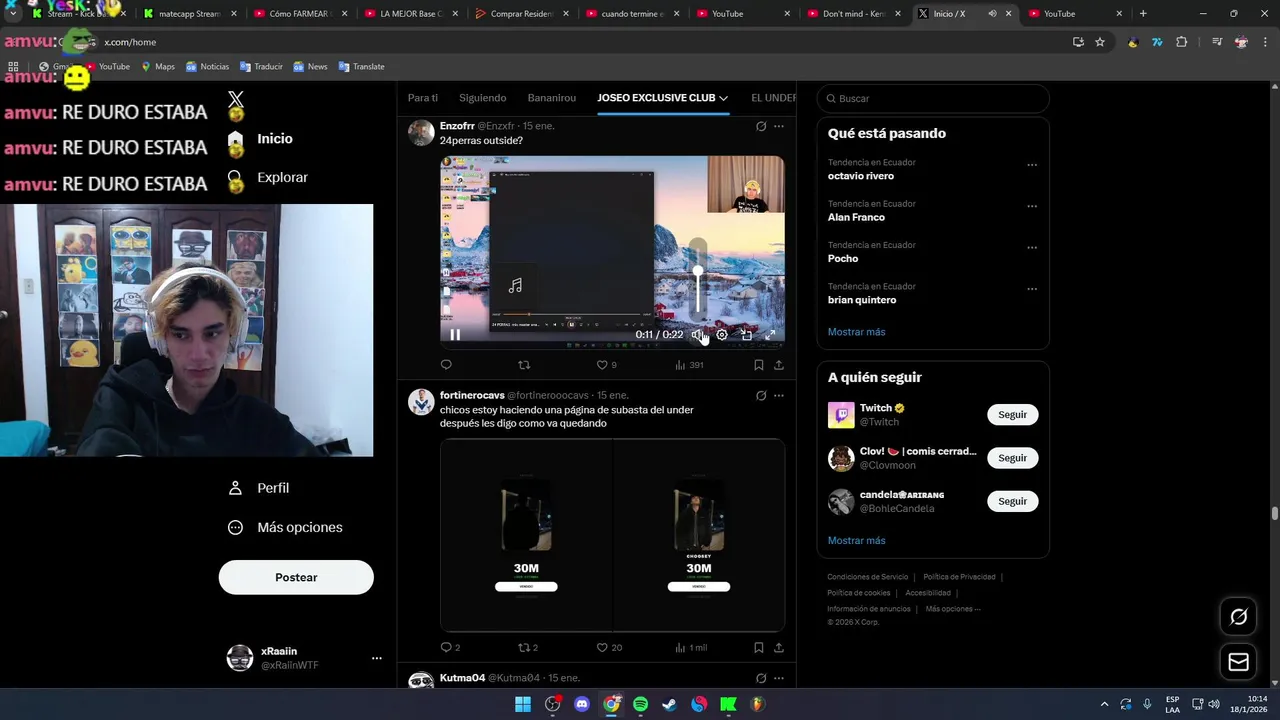The height and width of the screenshot is (720, 1280).
Task: Share Enzofrr's post
Action: coord(779,365)
